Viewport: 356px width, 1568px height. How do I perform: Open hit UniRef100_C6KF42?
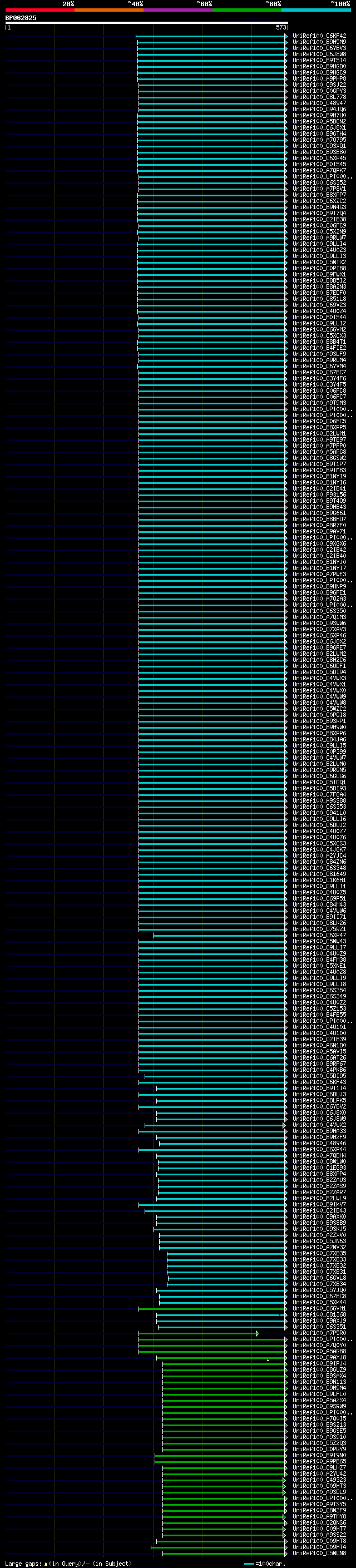pos(319,36)
